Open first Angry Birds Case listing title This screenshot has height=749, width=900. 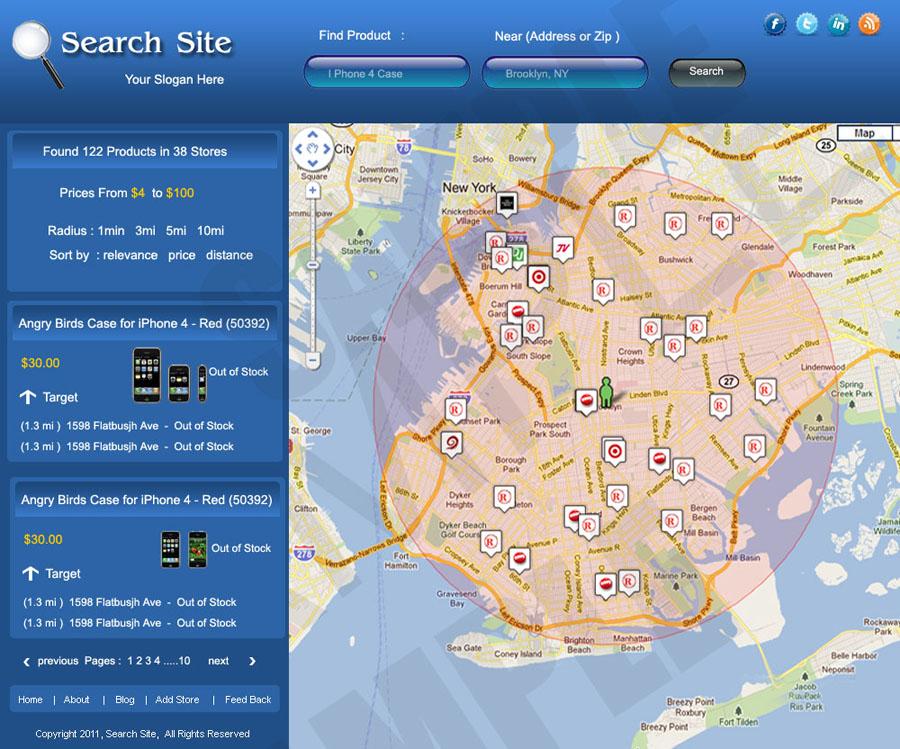[143, 324]
